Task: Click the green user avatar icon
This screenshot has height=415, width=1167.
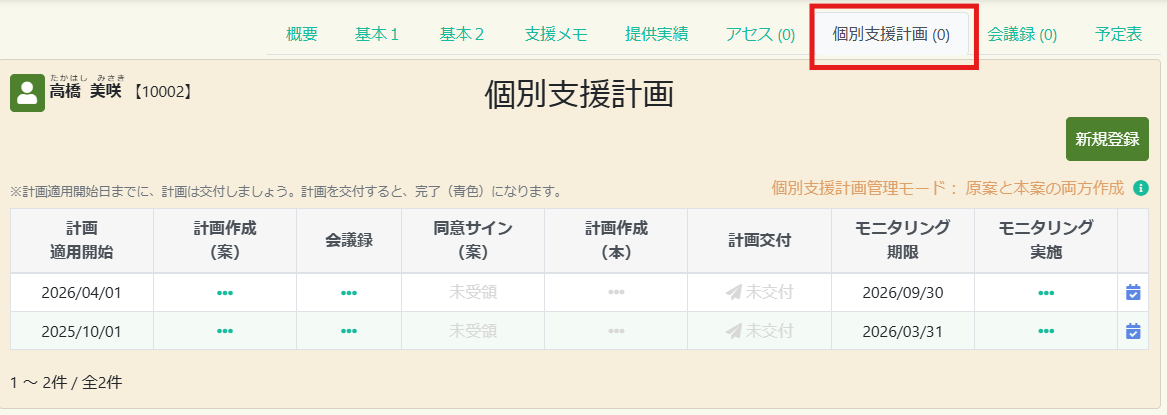Action: pyautogui.click(x=27, y=93)
